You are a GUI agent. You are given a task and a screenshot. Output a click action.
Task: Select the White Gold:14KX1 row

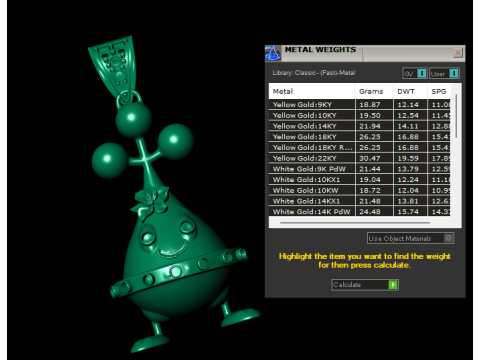pos(360,201)
